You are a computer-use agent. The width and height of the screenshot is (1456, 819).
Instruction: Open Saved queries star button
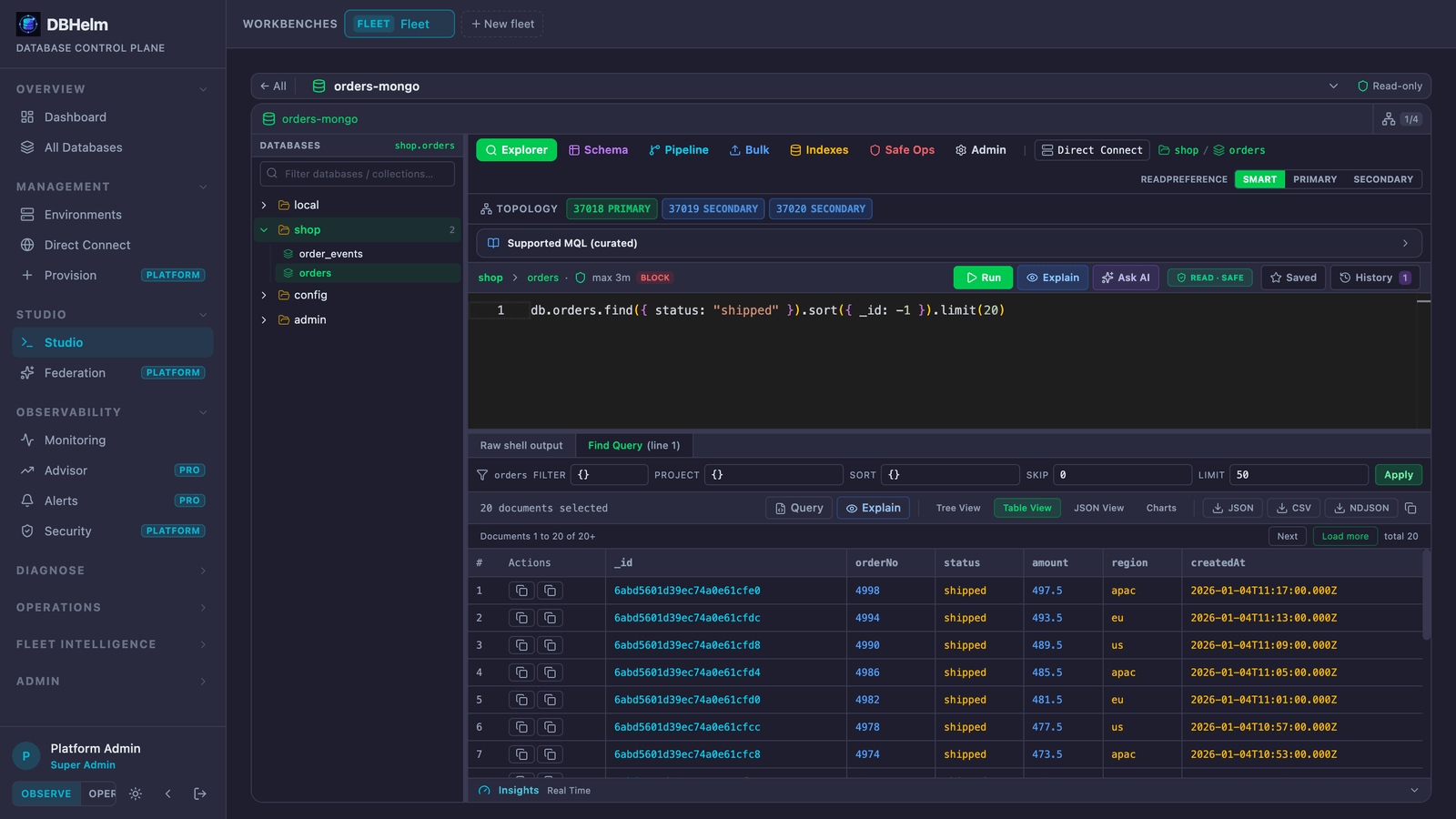1293,278
